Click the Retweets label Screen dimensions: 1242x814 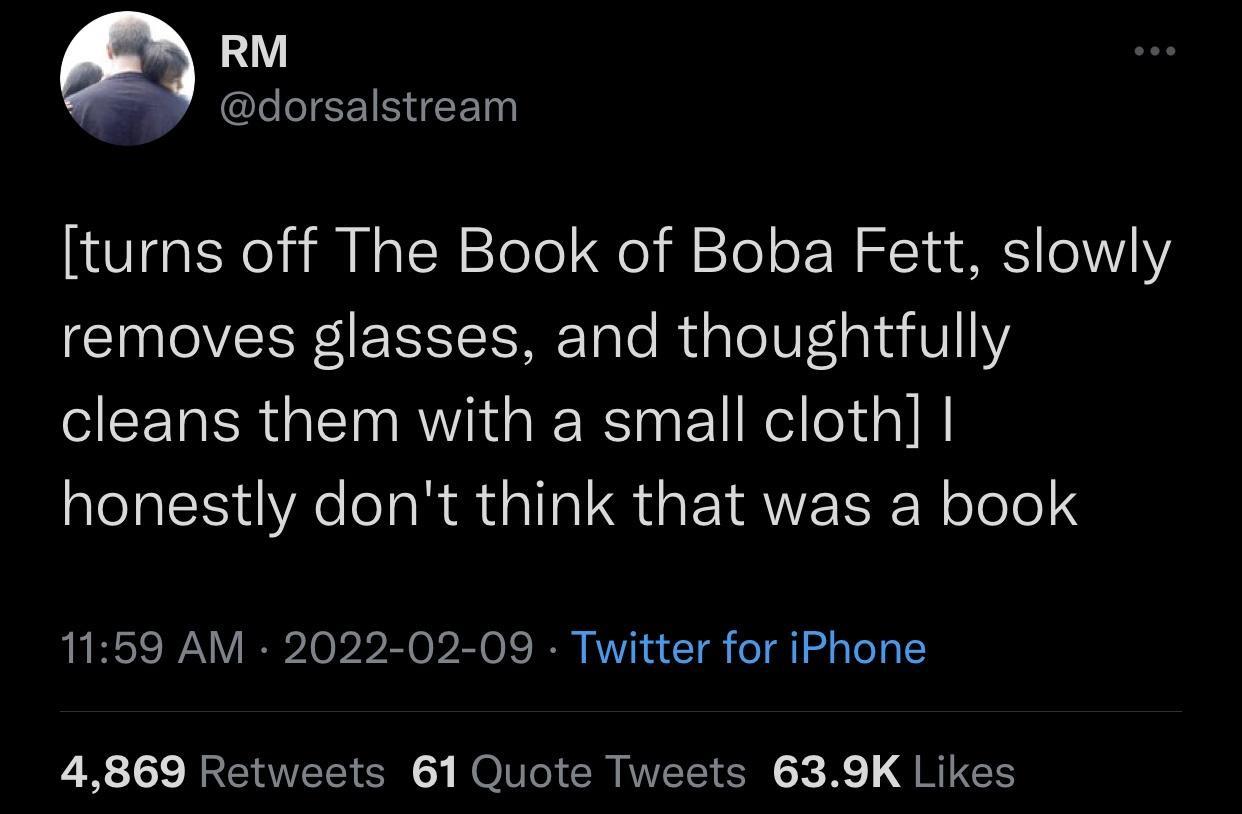point(292,771)
